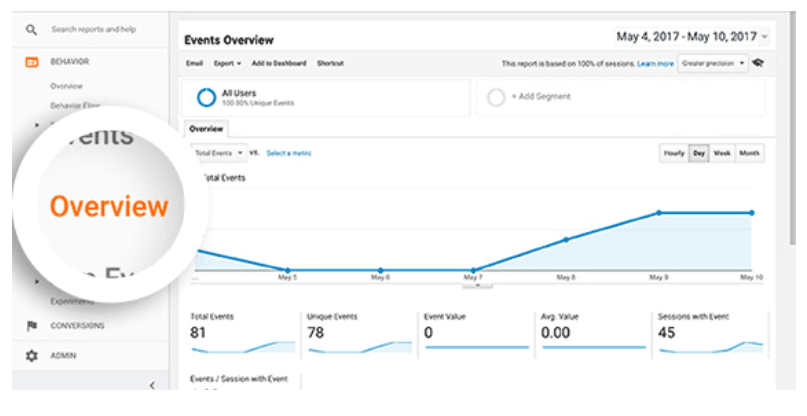Click the Events / Session with Event label
Viewport: 807px width, 416px height.
point(239,379)
